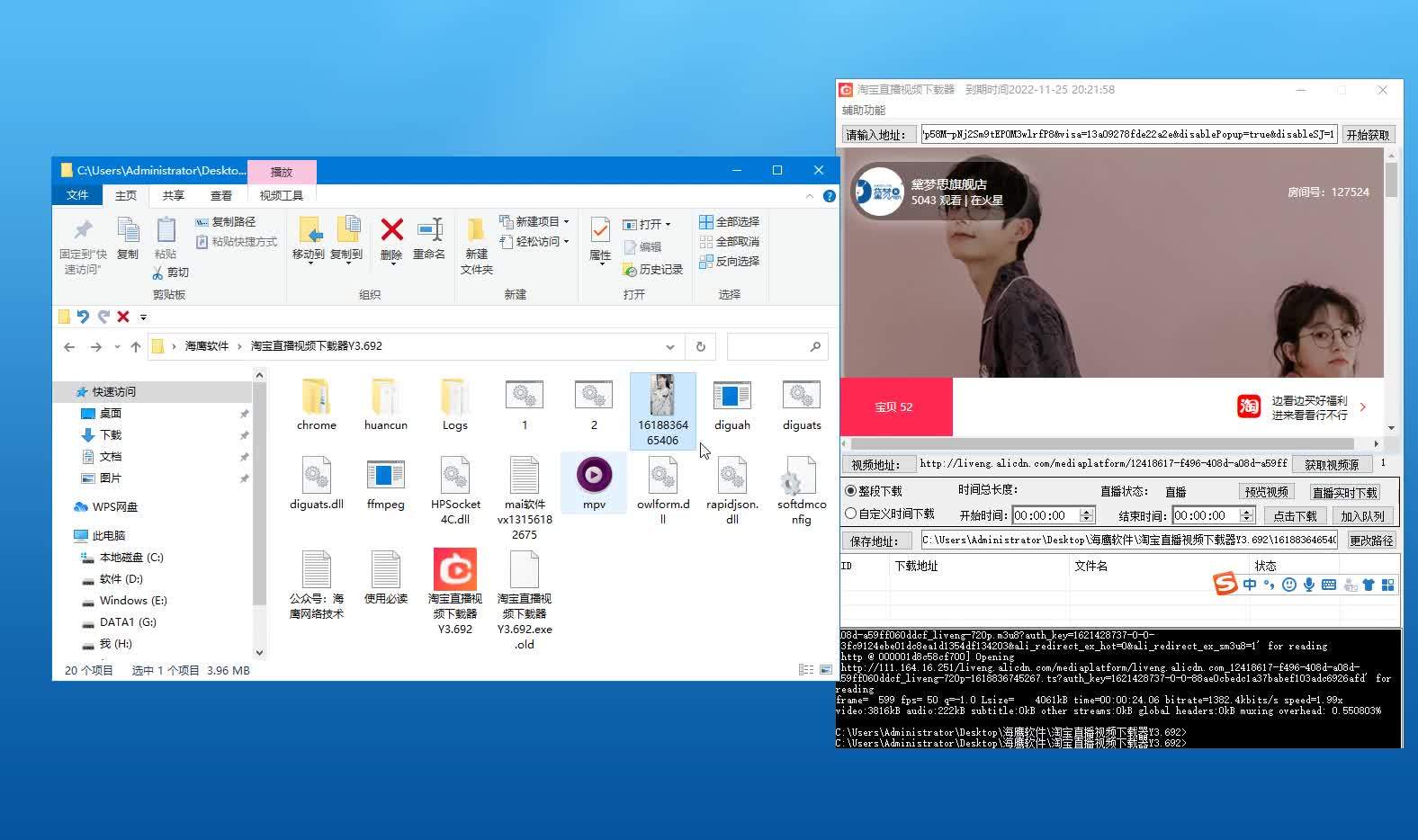Click the Explorer search box
This screenshot has width=1418, height=840.
point(777,346)
